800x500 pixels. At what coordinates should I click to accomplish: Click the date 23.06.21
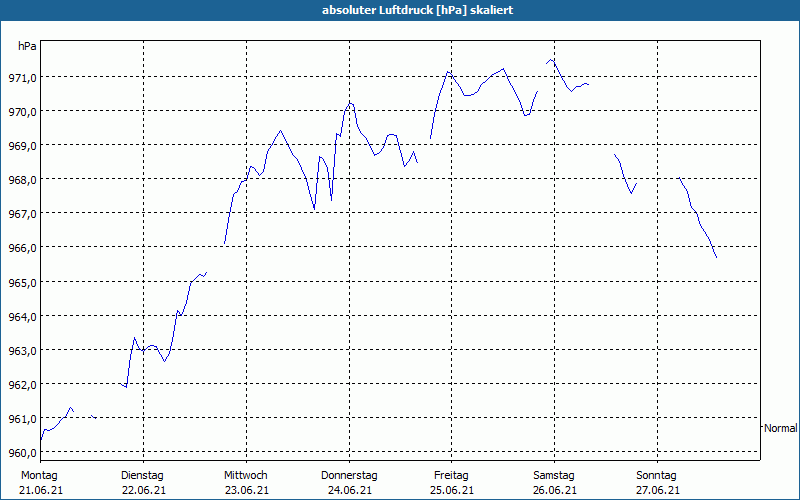(246, 491)
